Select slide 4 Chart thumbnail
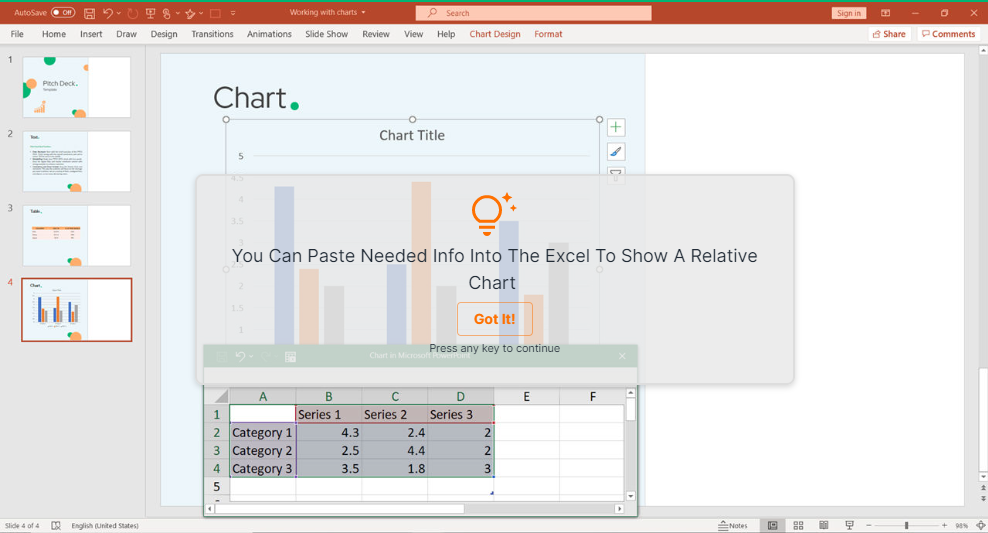Image resolution: width=988 pixels, height=533 pixels. [x=76, y=310]
